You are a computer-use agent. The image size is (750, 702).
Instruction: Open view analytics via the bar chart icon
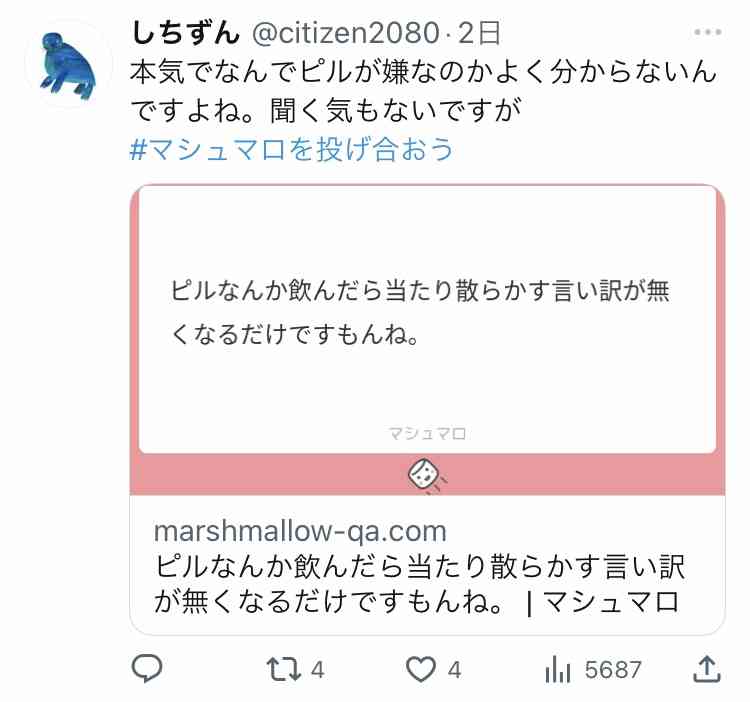[558, 669]
